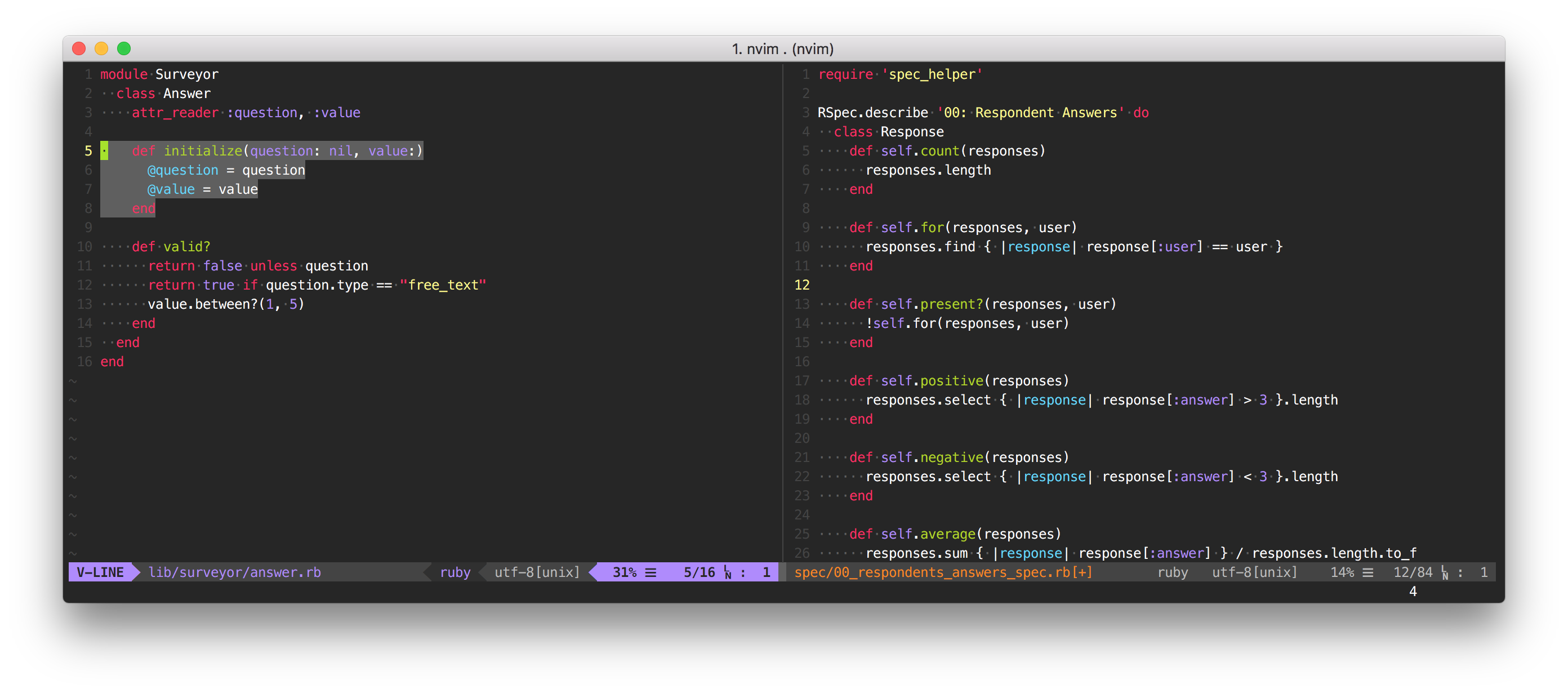Click line number 12 in the right pane
The image size is (1568, 693).
(801, 285)
